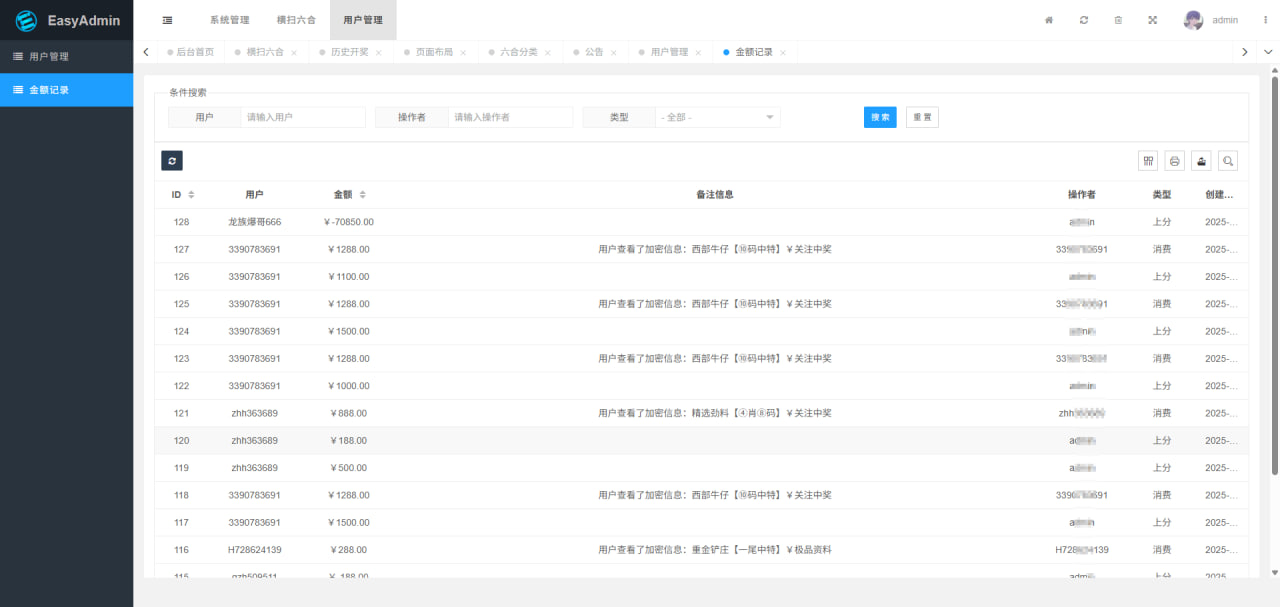1280x607 pixels.
Task: Click the 类型 column header
Action: (1161, 195)
